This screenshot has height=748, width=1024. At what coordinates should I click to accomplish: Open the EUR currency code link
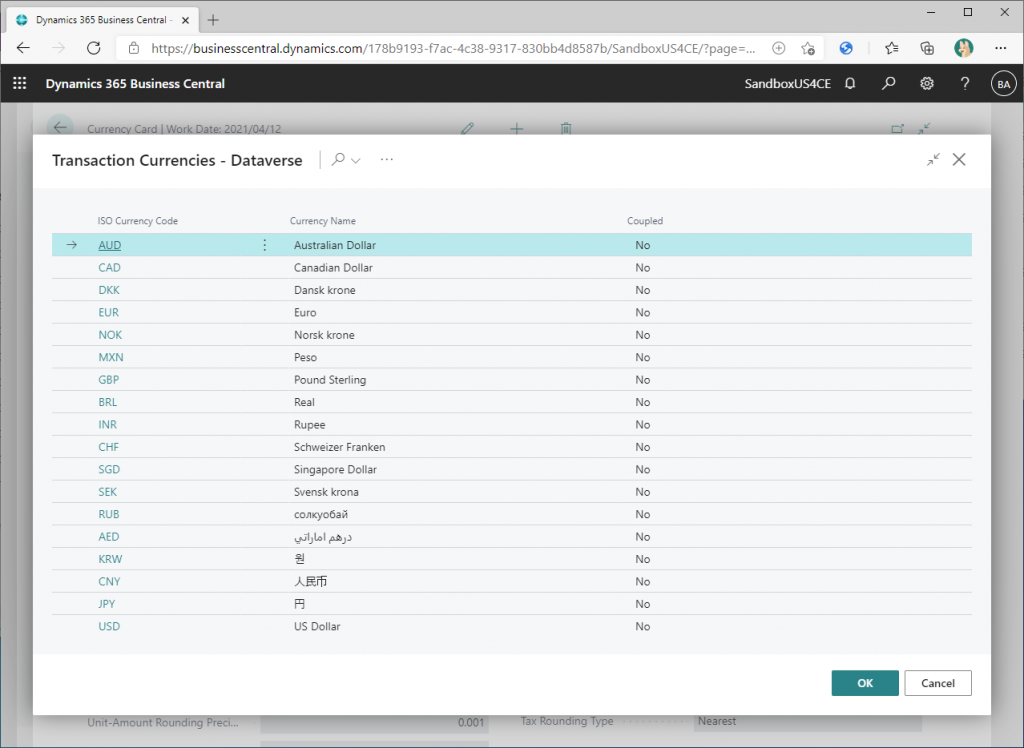108,313
